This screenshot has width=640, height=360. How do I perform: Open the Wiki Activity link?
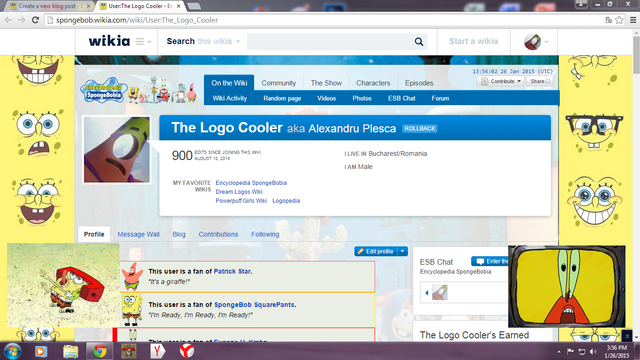point(230,98)
